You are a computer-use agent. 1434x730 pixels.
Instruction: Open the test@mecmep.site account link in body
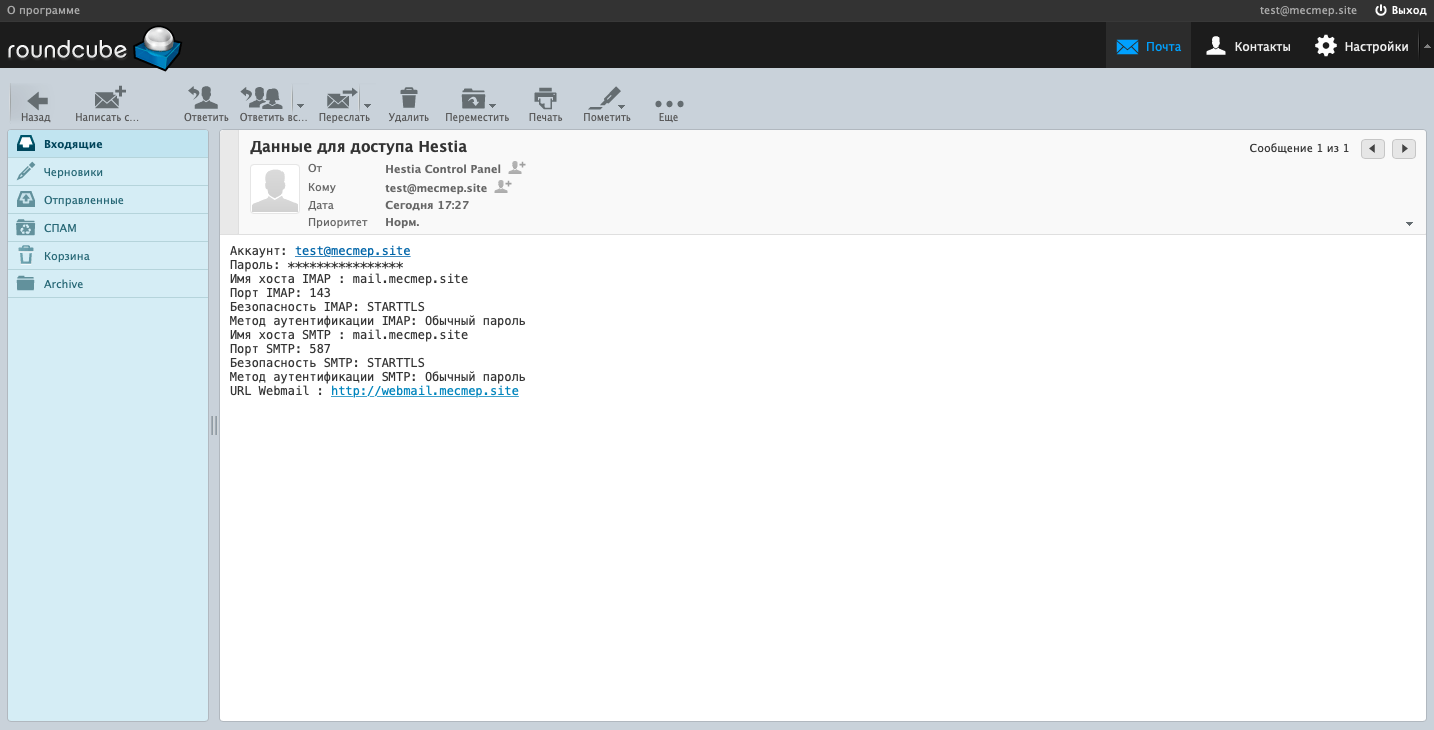(353, 251)
